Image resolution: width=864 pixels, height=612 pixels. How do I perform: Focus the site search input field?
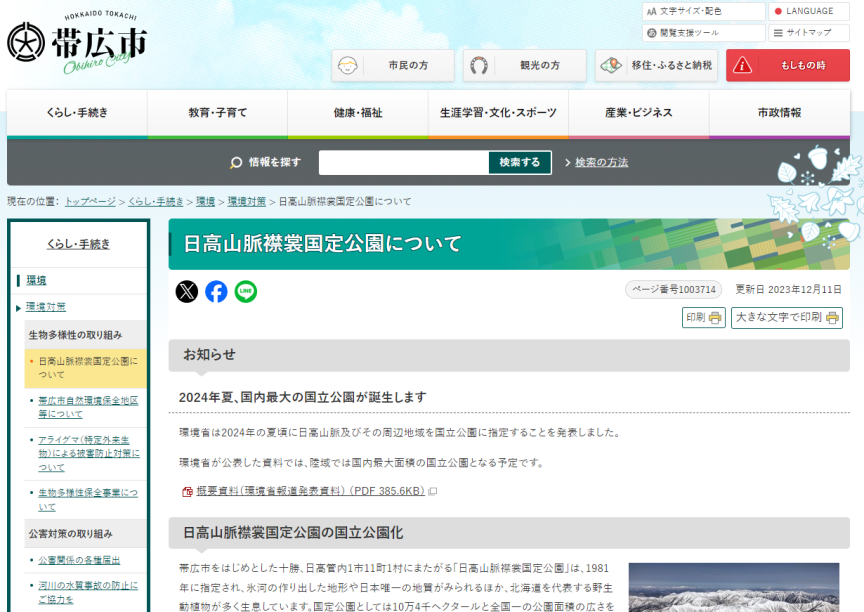(x=403, y=162)
